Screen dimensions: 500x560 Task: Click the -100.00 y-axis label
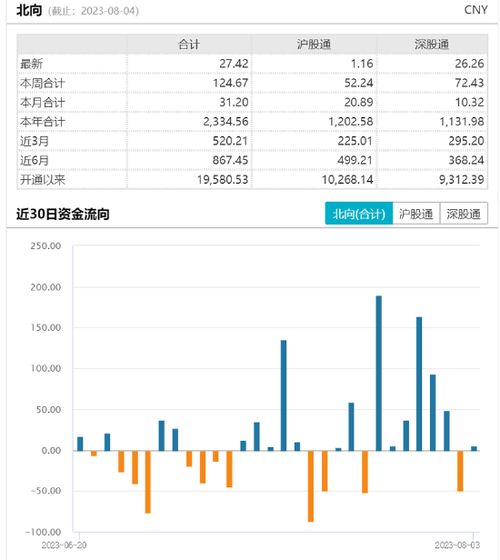[43, 532]
